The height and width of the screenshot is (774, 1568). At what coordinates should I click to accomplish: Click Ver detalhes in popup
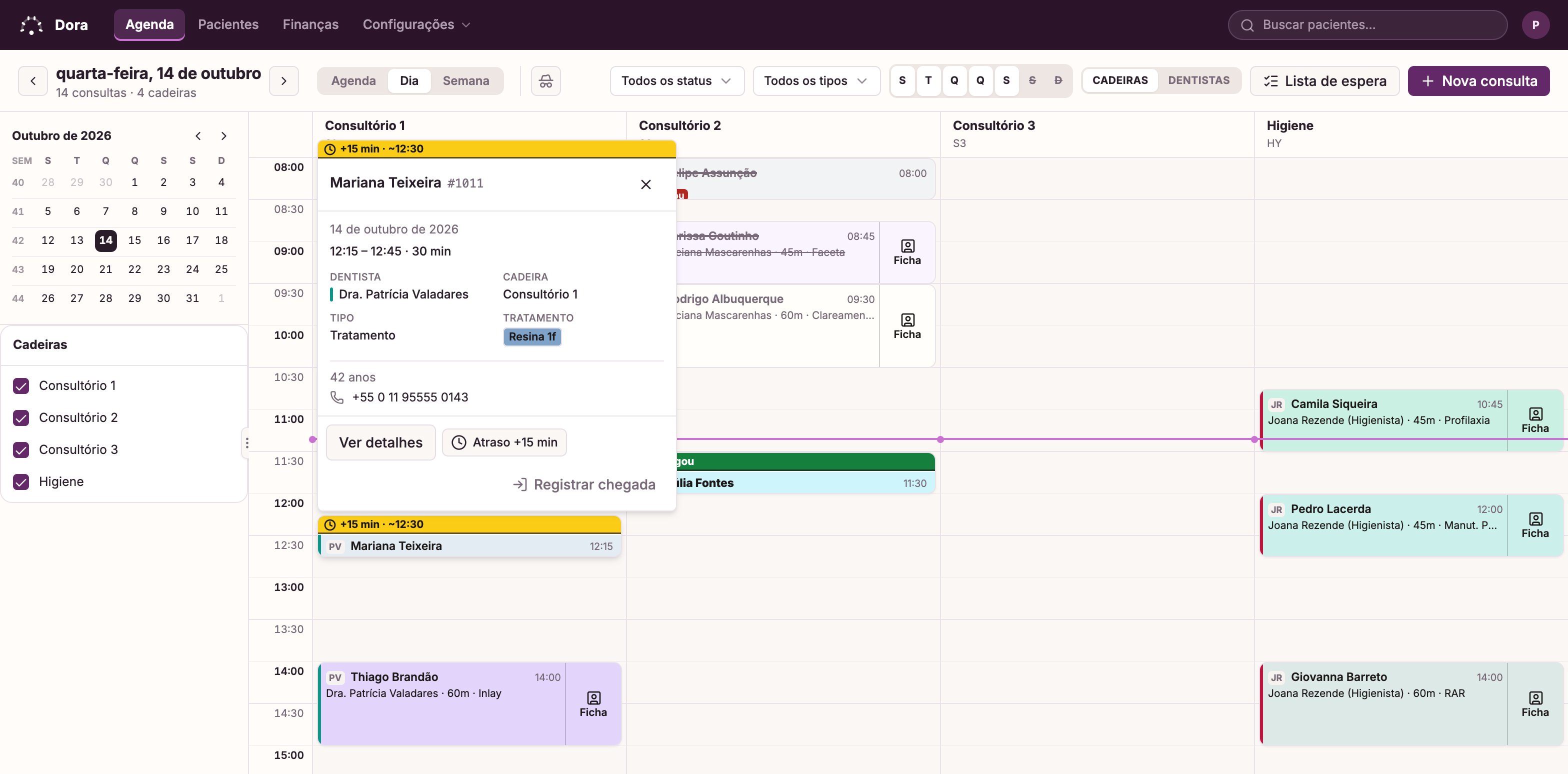(x=380, y=442)
